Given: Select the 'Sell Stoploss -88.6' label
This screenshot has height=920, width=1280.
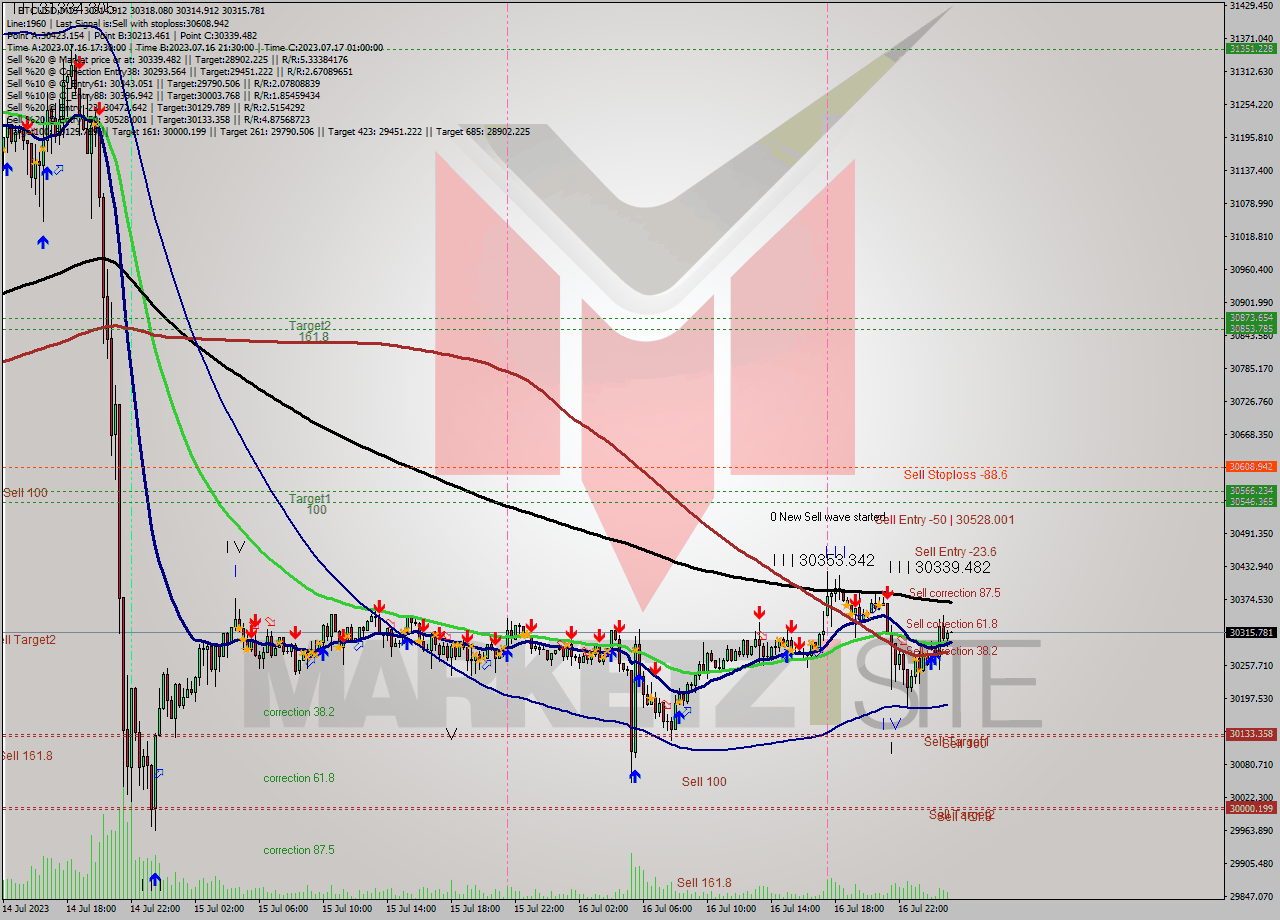Looking at the screenshot, I should pos(955,475).
